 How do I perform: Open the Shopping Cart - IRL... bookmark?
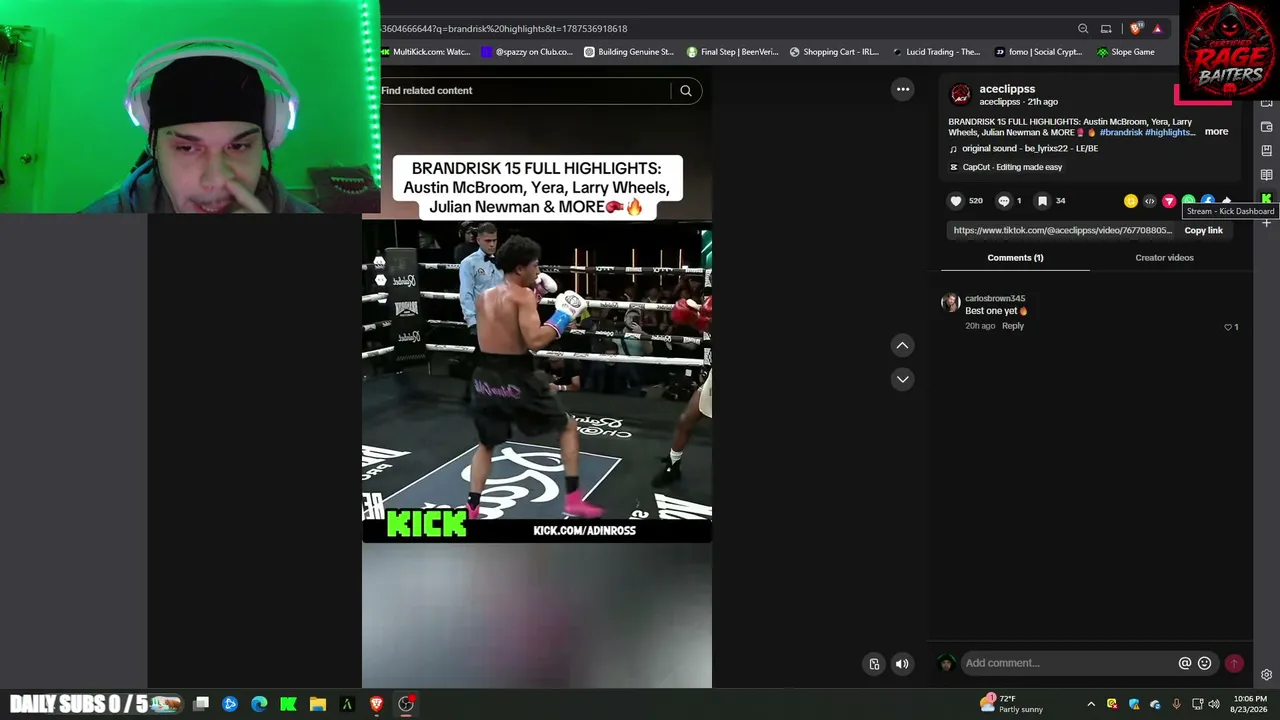[x=834, y=52]
